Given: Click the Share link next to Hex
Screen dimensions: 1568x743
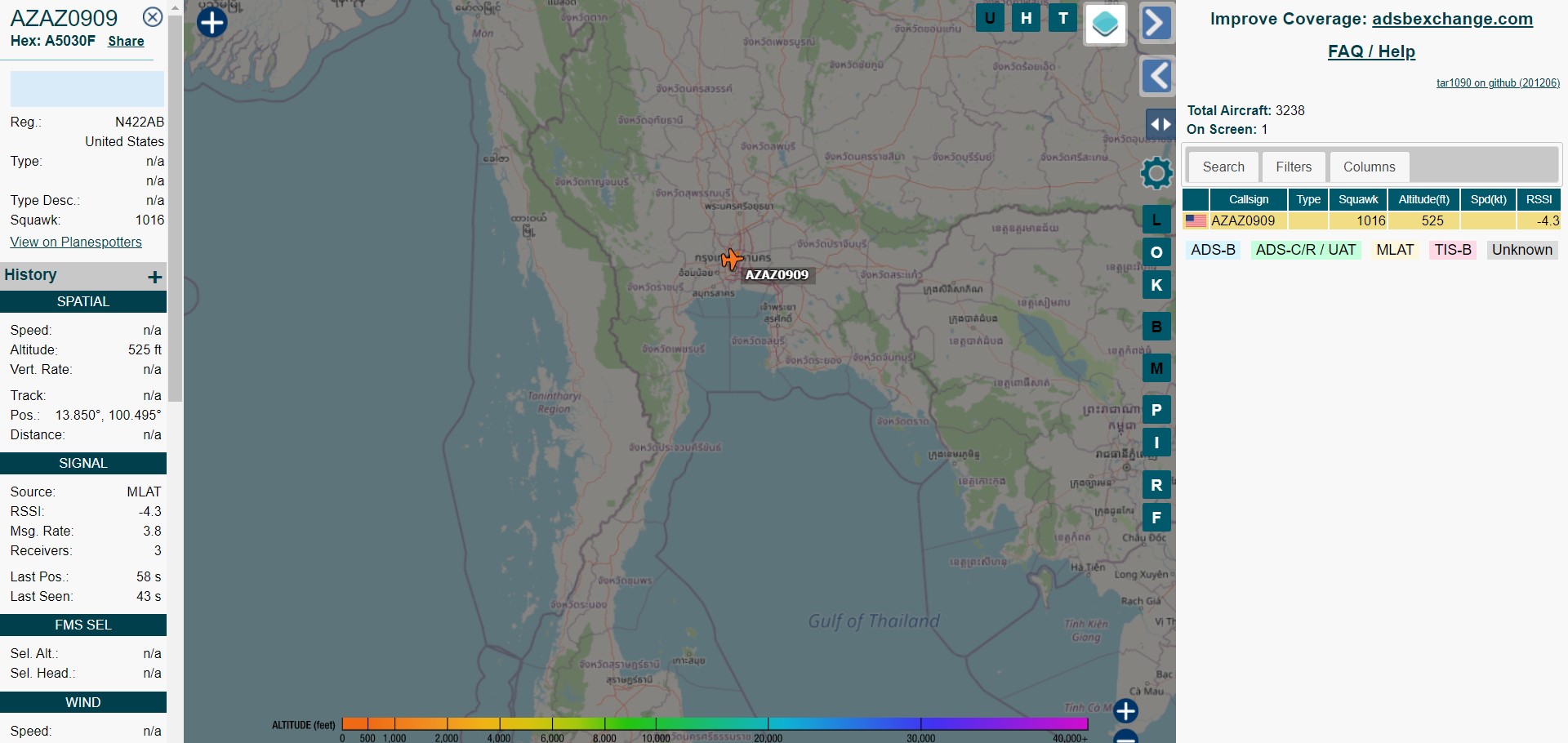Looking at the screenshot, I should click(x=126, y=41).
